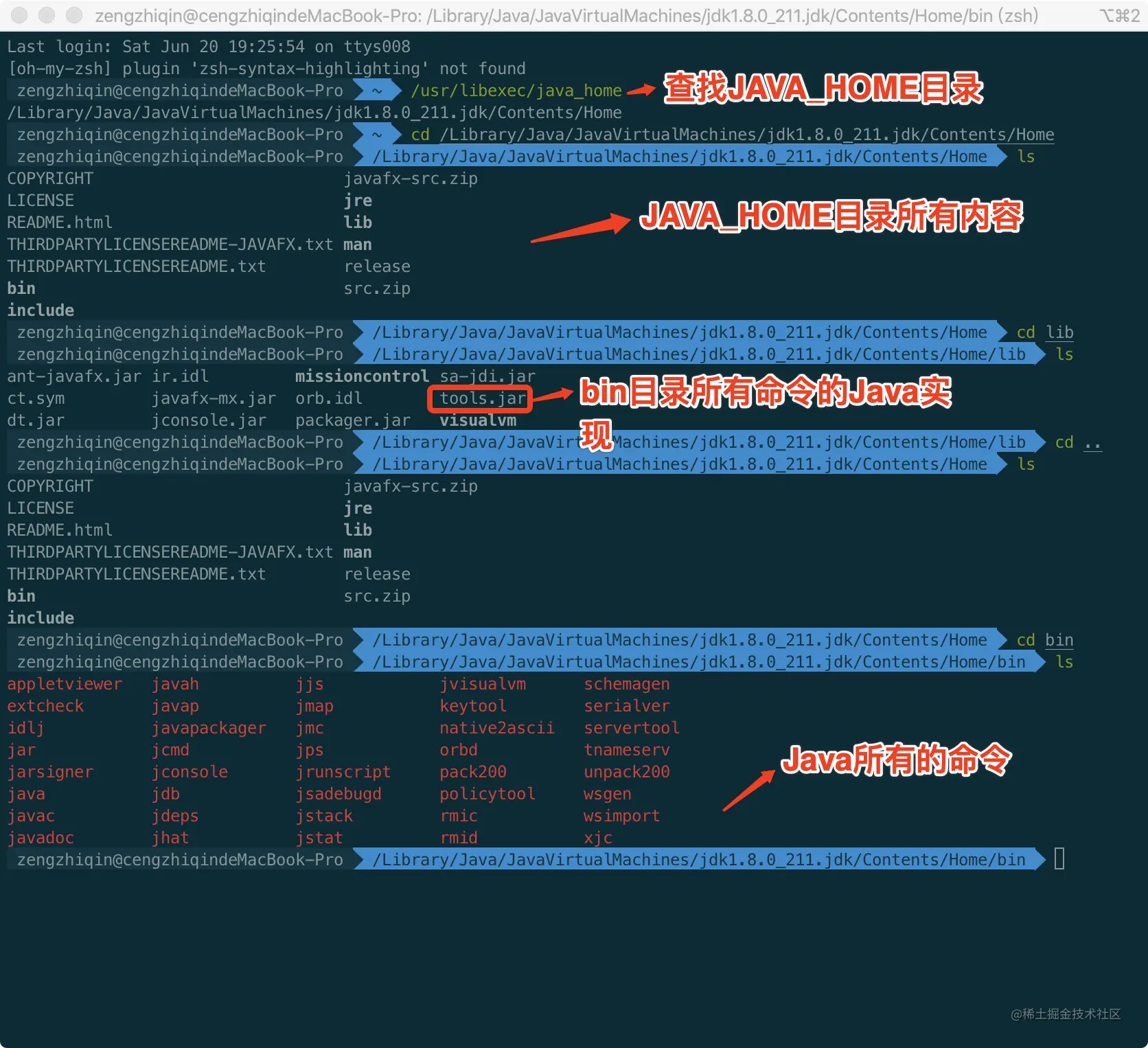Click the 'cd bin' command text
Image resolution: width=1148 pixels, height=1048 pixels.
tap(1045, 640)
